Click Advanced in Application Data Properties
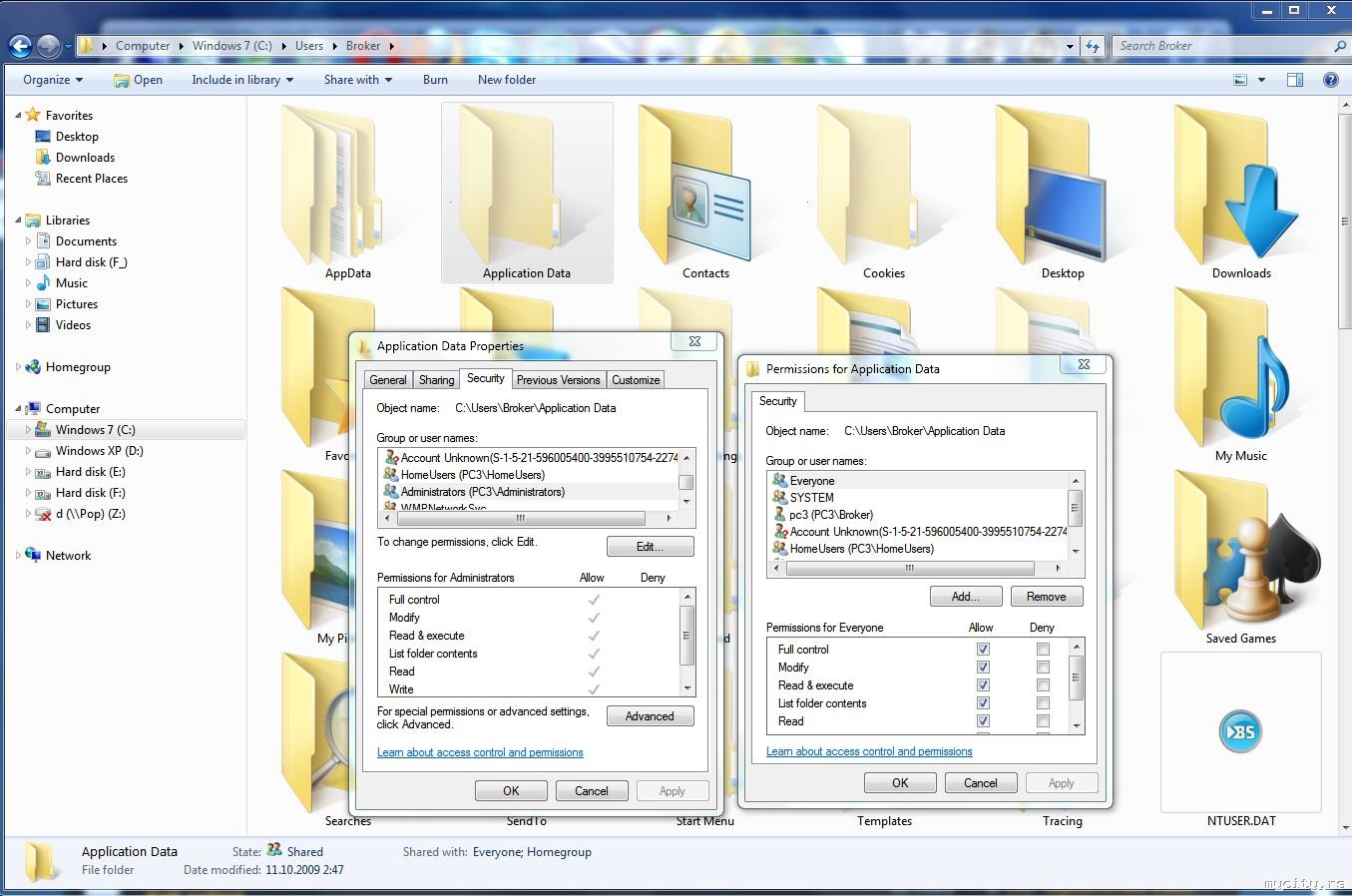The image size is (1352, 896). pyautogui.click(x=651, y=716)
